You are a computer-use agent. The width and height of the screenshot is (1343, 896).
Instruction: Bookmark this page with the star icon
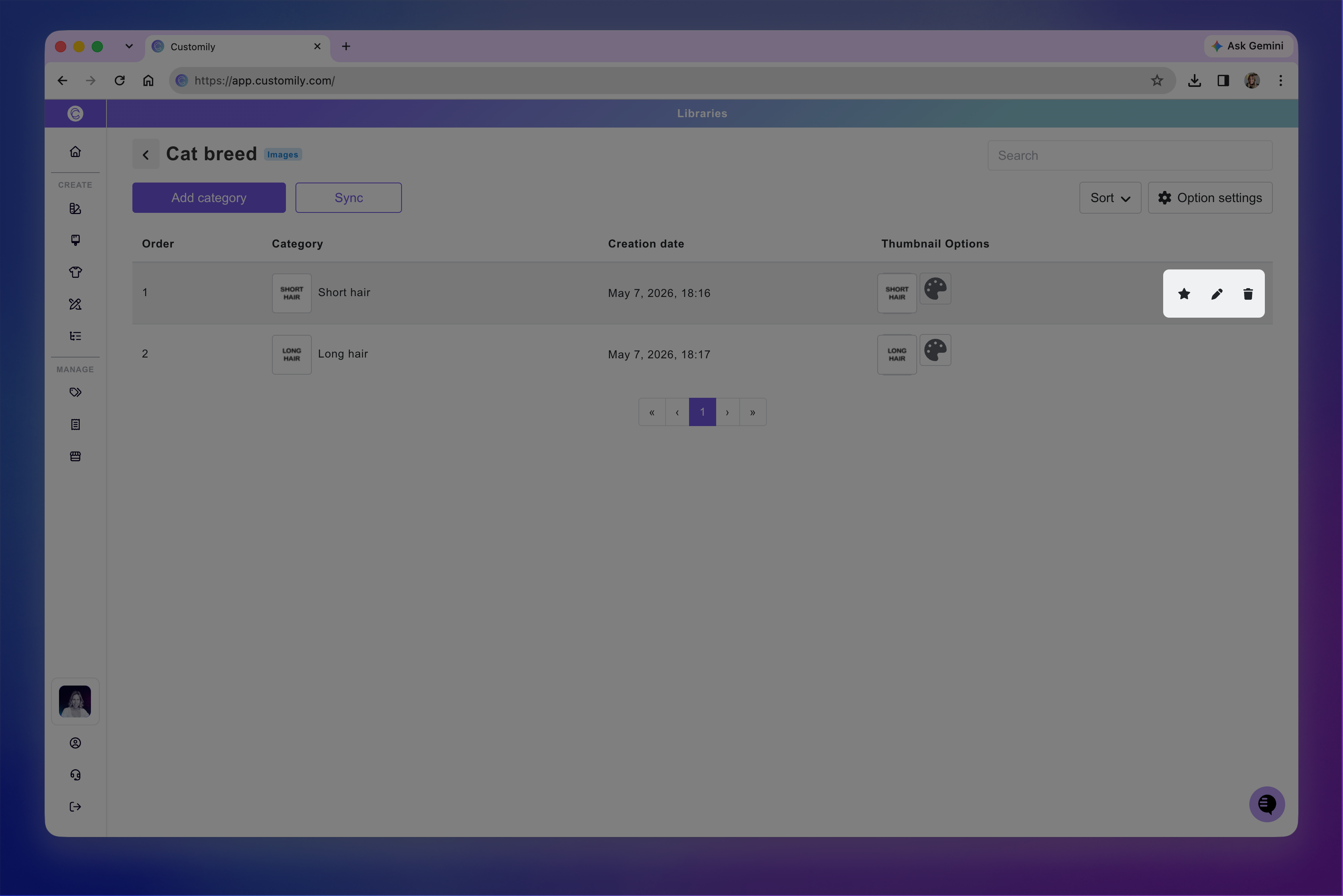coord(1157,81)
